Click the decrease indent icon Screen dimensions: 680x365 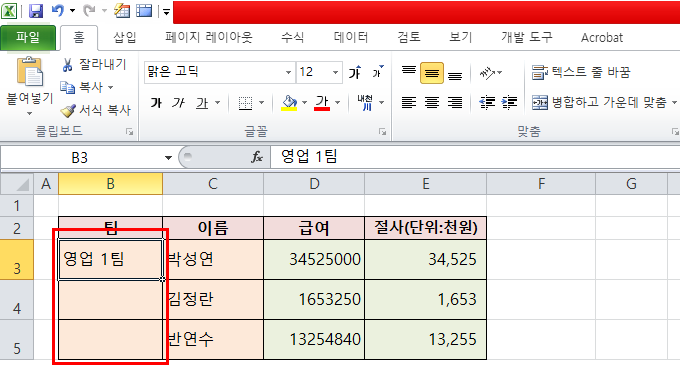487,103
